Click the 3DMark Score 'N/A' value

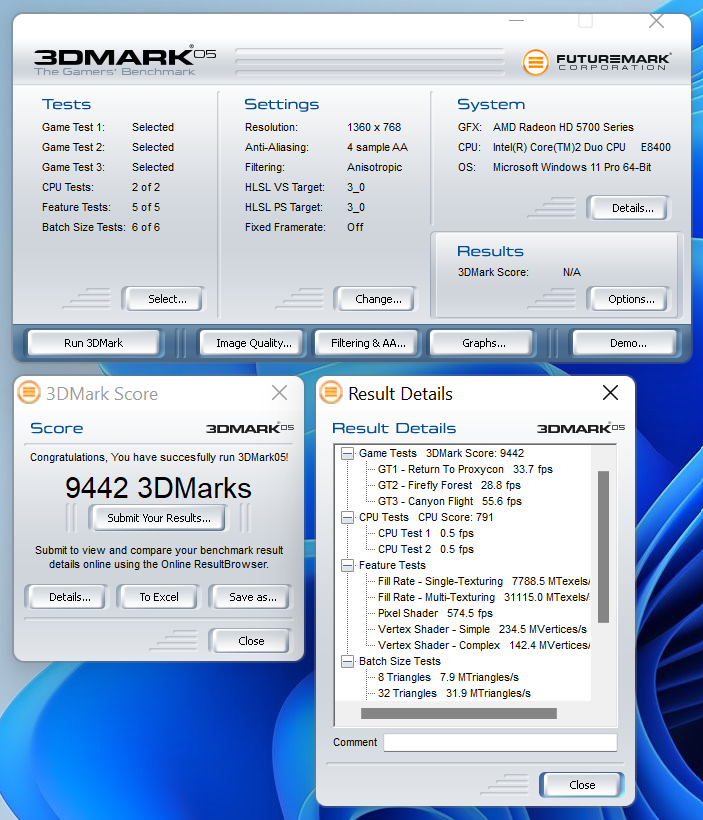click(572, 272)
